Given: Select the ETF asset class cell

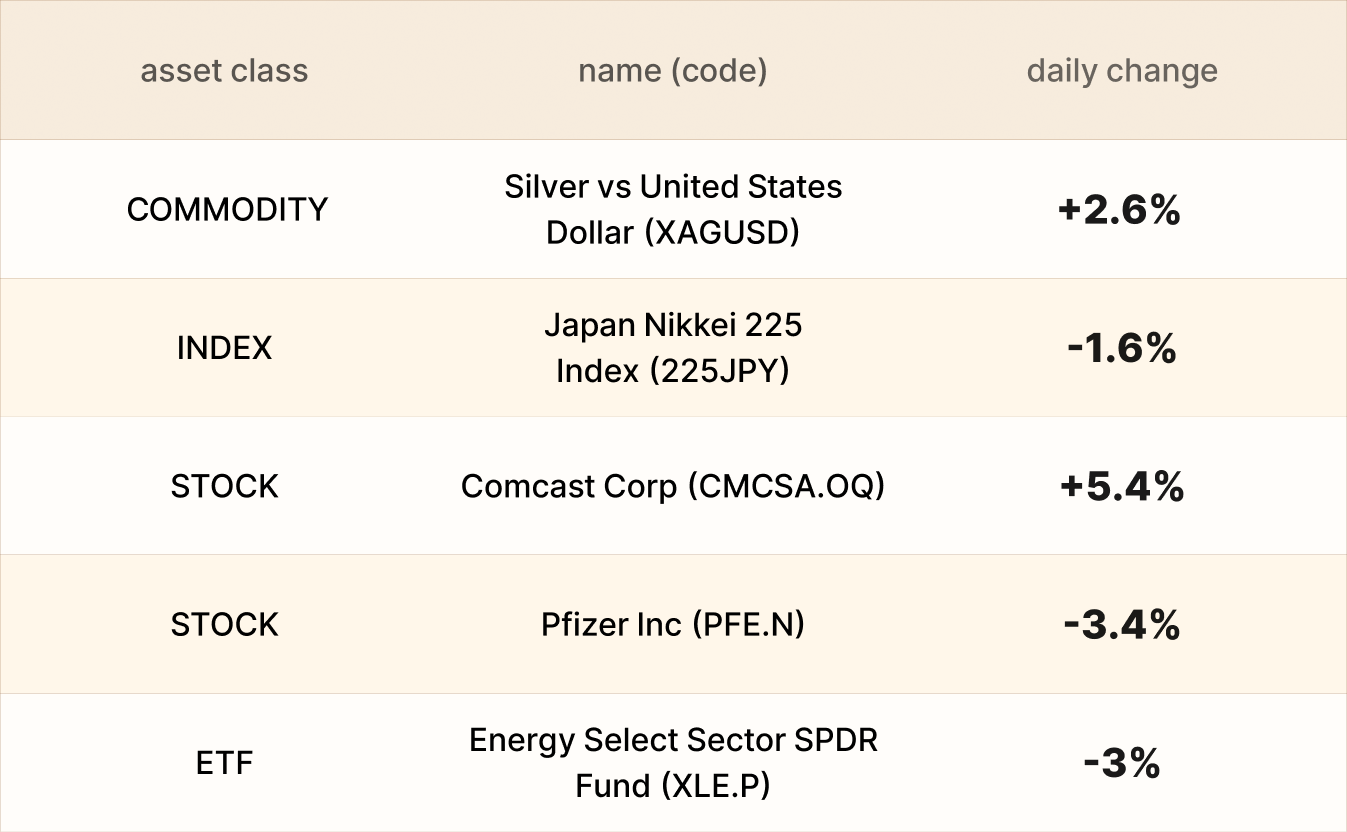Looking at the screenshot, I should pos(224,763).
